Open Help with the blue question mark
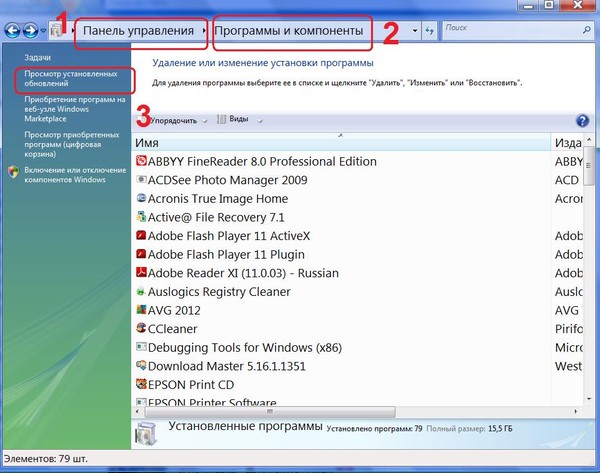Screen dimensions: 600x473 [582, 121]
